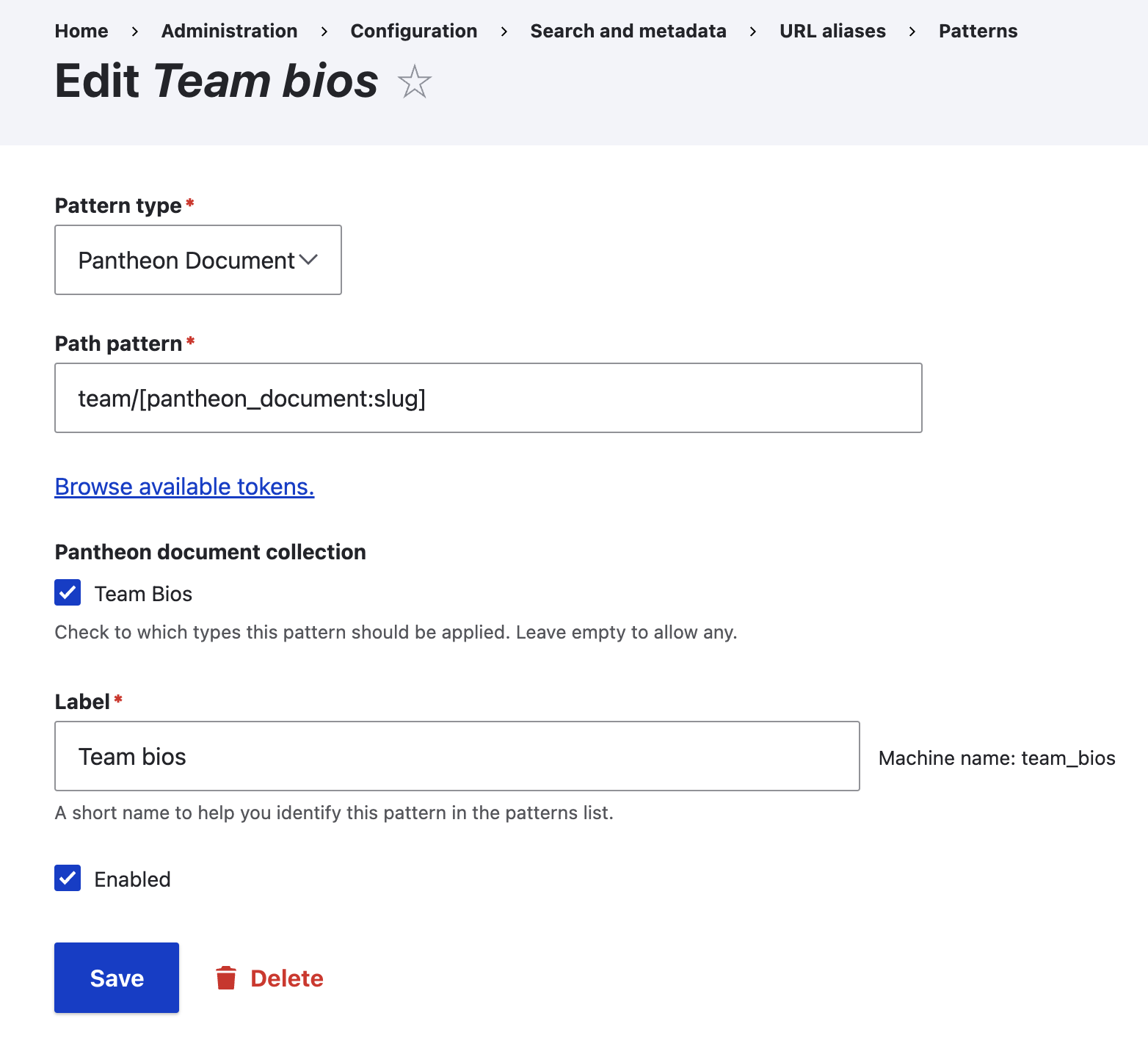This screenshot has height=1057, width=1148.
Task: Open the Browse available tokens link
Action: (184, 487)
